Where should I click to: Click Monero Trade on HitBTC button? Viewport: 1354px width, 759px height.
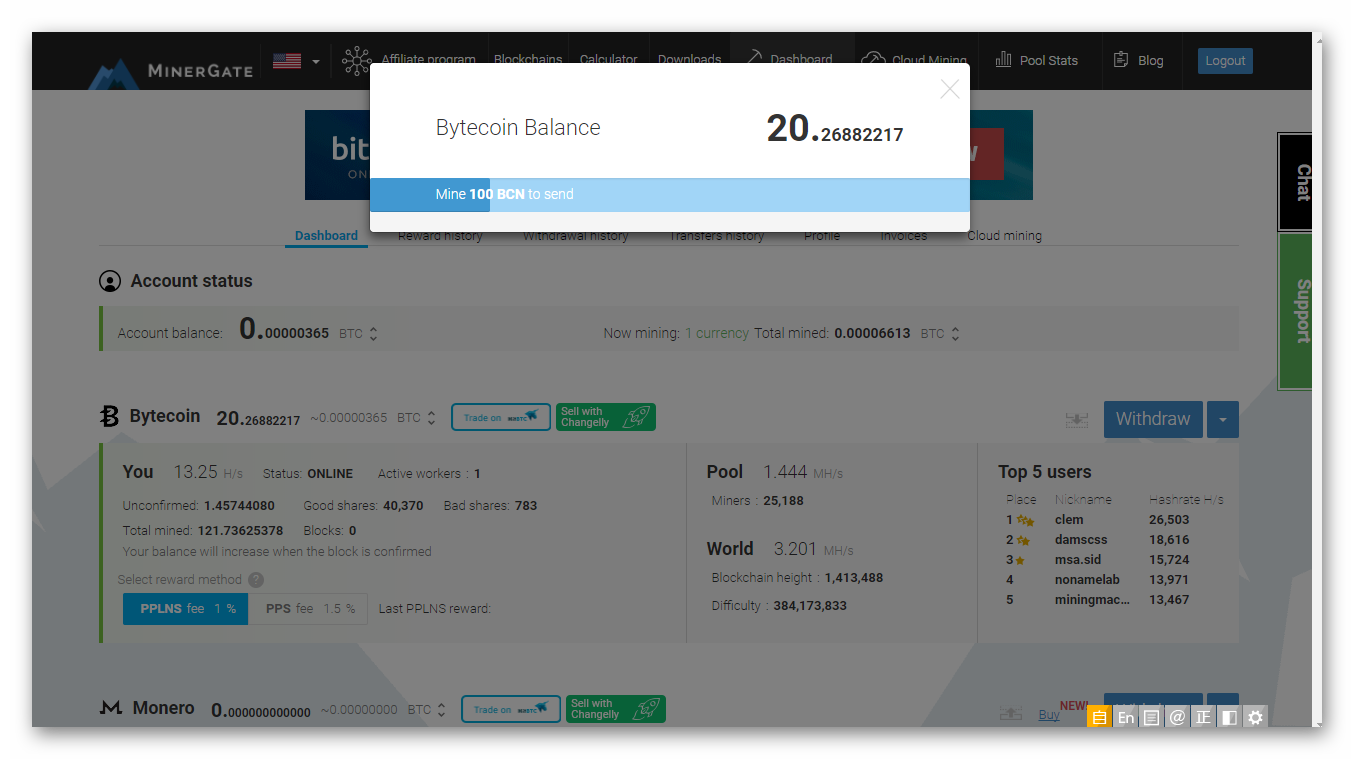coord(511,709)
